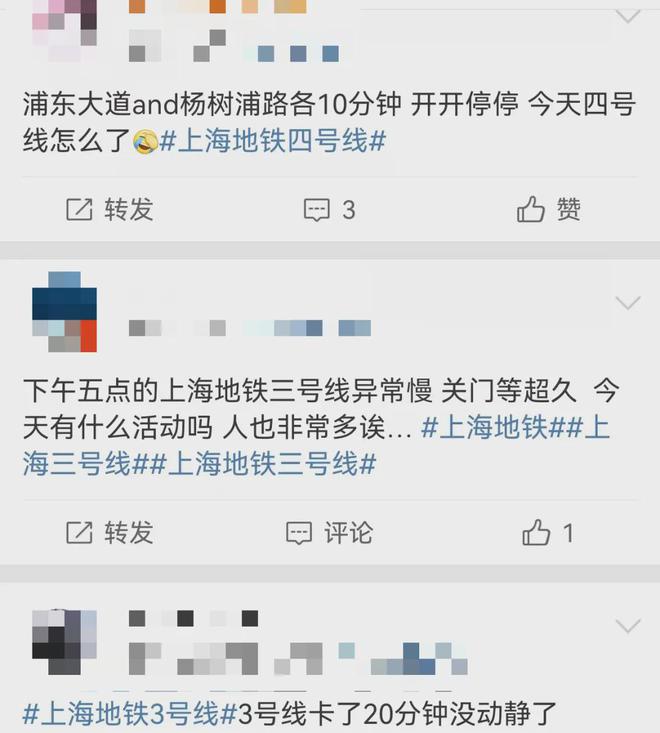
Task: View avatar of second post author
Action: click(x=65, y=312)
